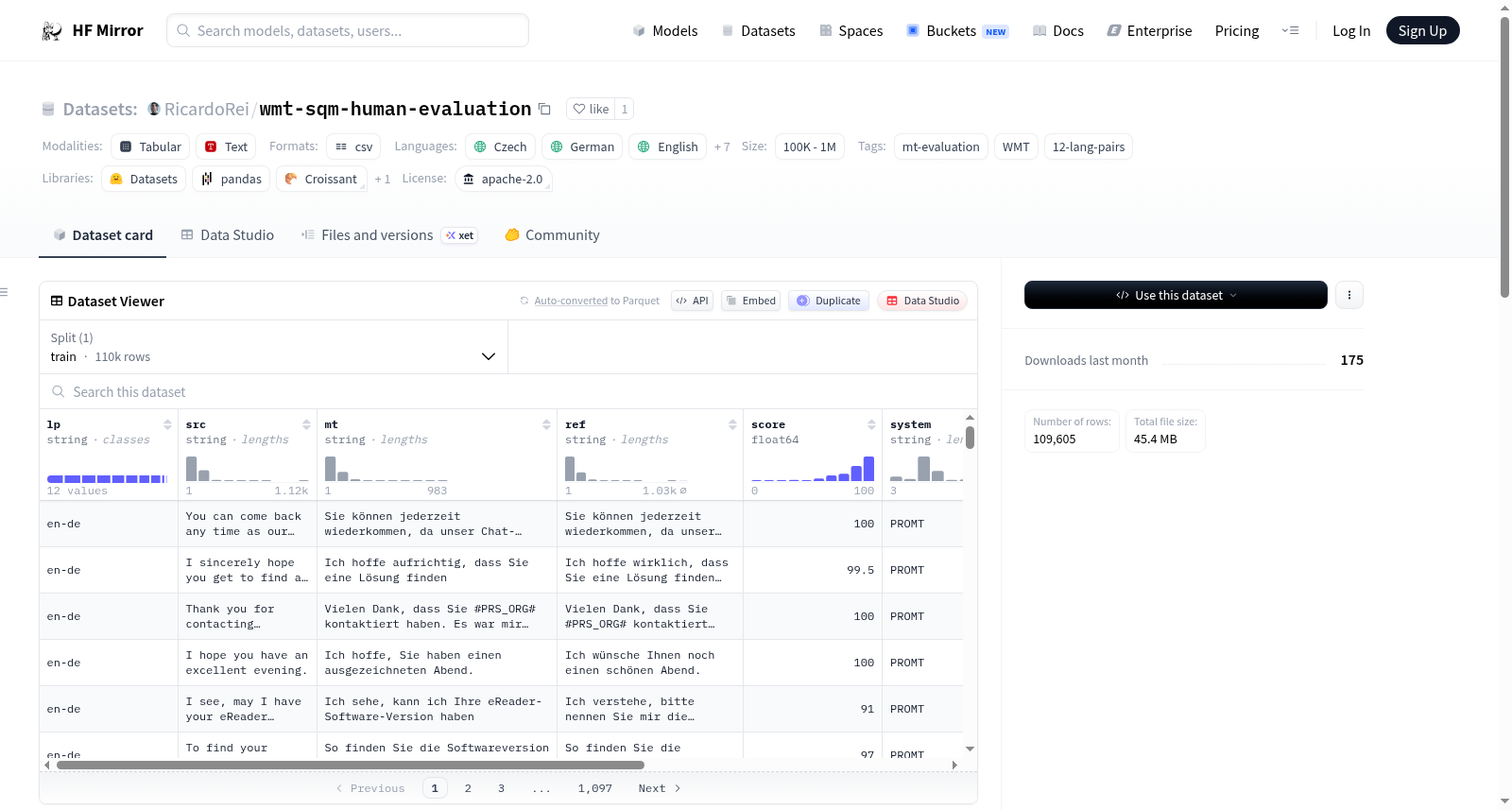1512x810 pixels.
Task: Jump to page 3 of the dataset
Action: (501, 788)
